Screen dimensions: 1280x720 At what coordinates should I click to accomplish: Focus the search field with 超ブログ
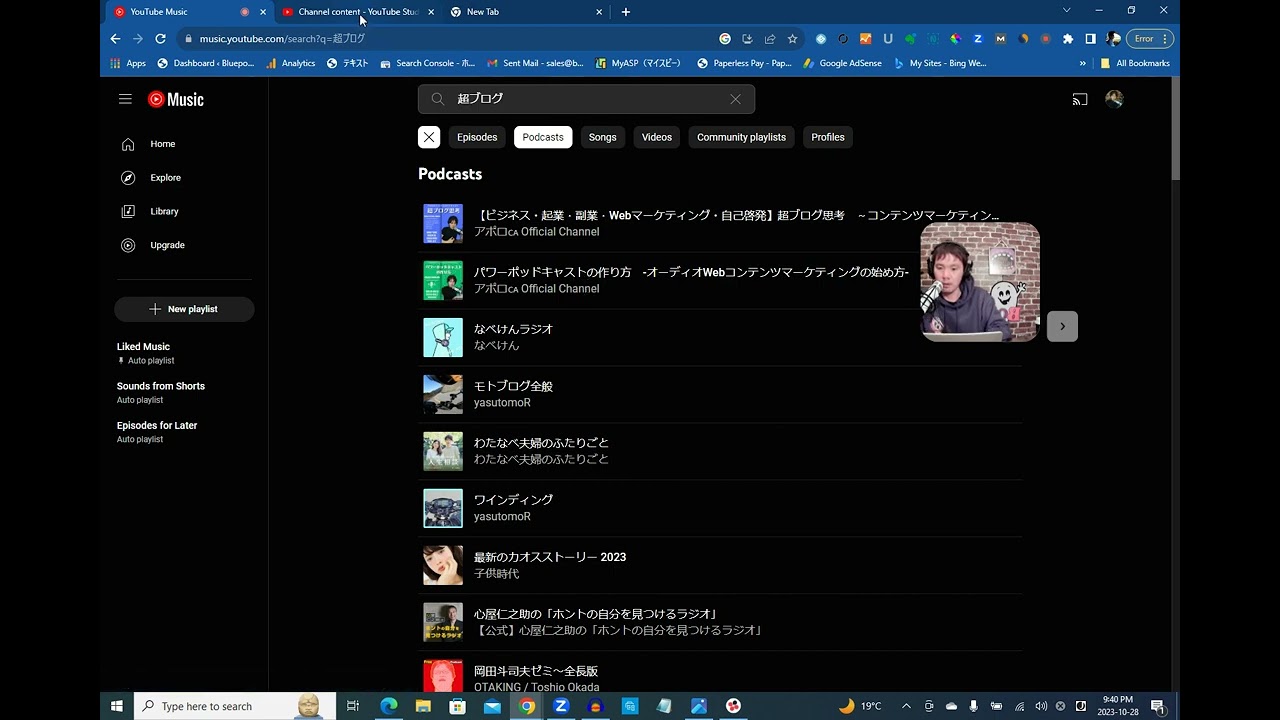point(586,99)
